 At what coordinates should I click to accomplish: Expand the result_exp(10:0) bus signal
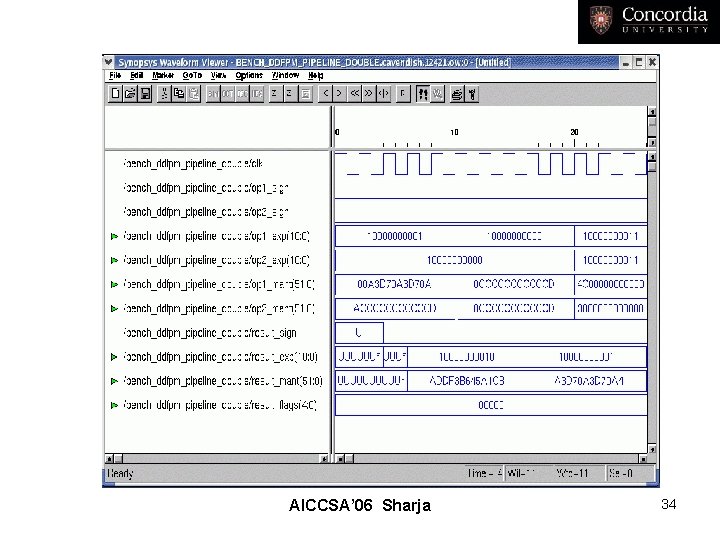tap(114, 357)
